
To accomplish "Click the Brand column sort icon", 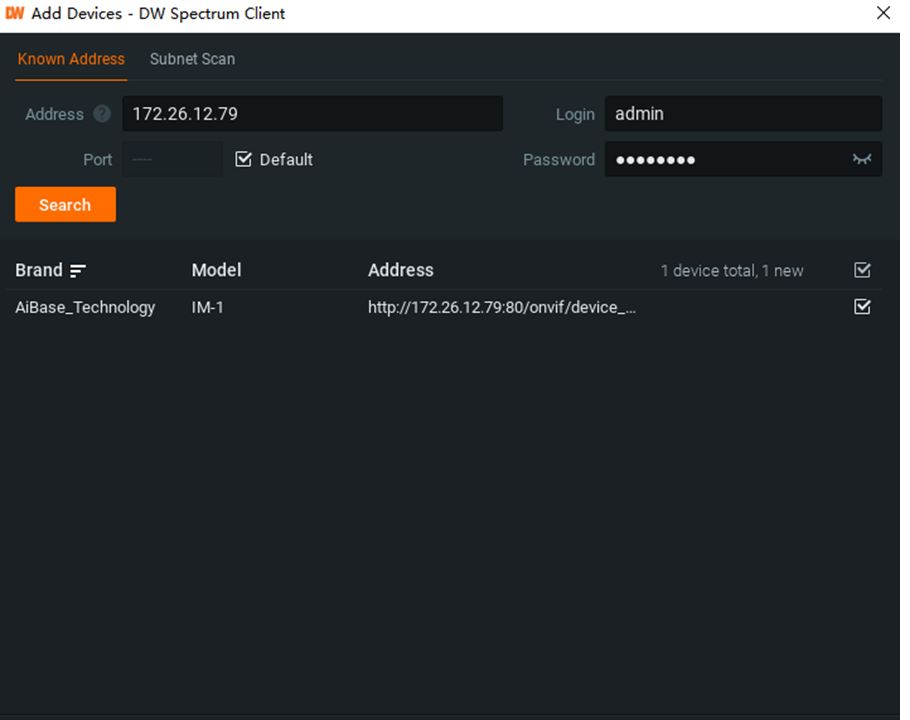I will click(78, 270).
